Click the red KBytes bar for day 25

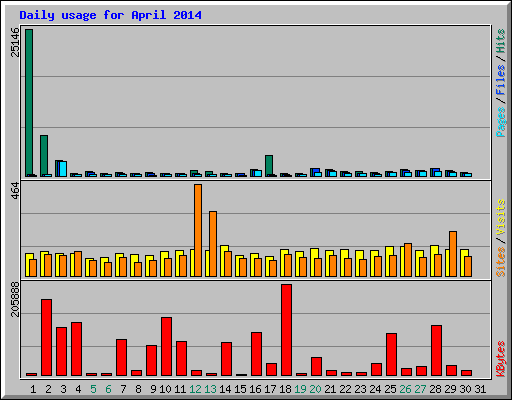pyautogui.click(x=391, y=354)
